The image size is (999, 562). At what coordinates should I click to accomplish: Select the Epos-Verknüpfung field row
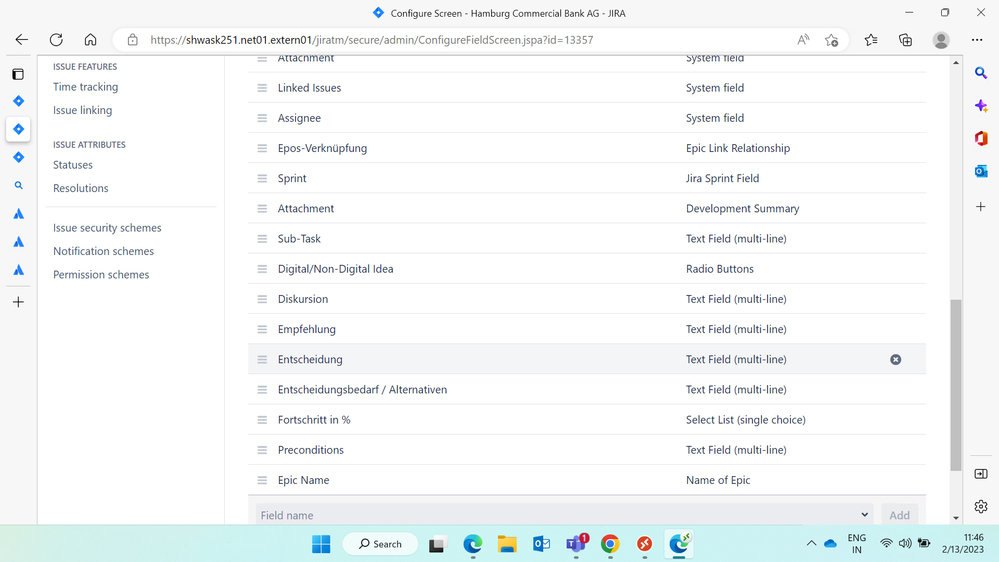pos(587,148)
